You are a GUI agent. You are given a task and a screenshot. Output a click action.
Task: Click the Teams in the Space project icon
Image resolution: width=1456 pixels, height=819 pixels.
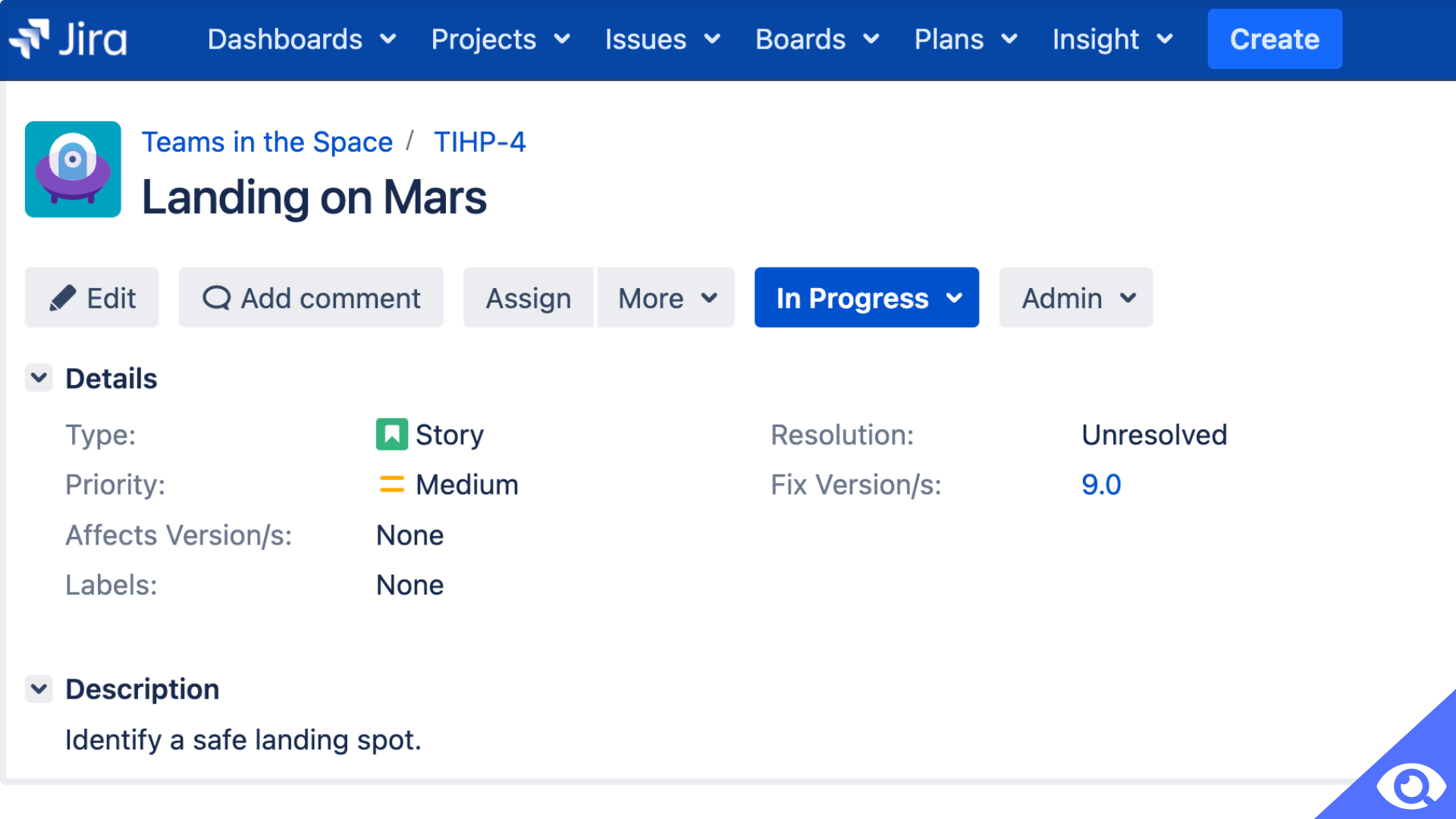point(72,168)
